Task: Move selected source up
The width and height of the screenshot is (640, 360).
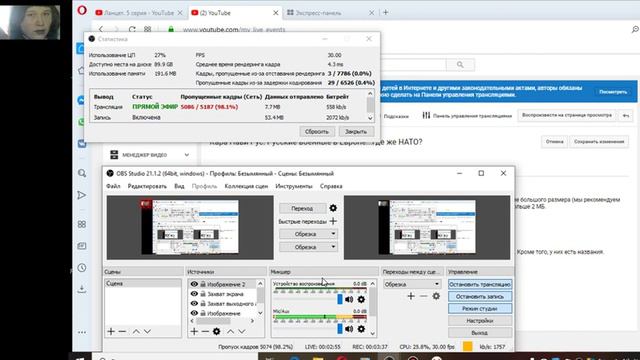Action: pyautogui.click(x=231, y=331)
